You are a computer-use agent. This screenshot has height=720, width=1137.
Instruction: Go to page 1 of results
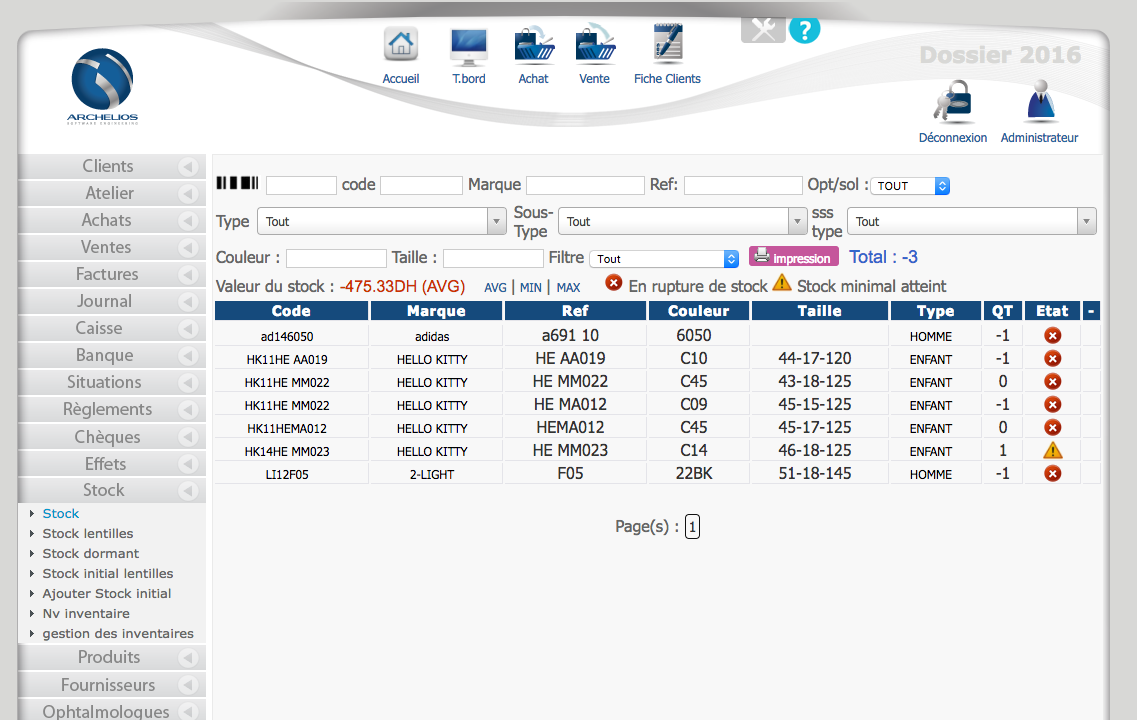[692, 527]
